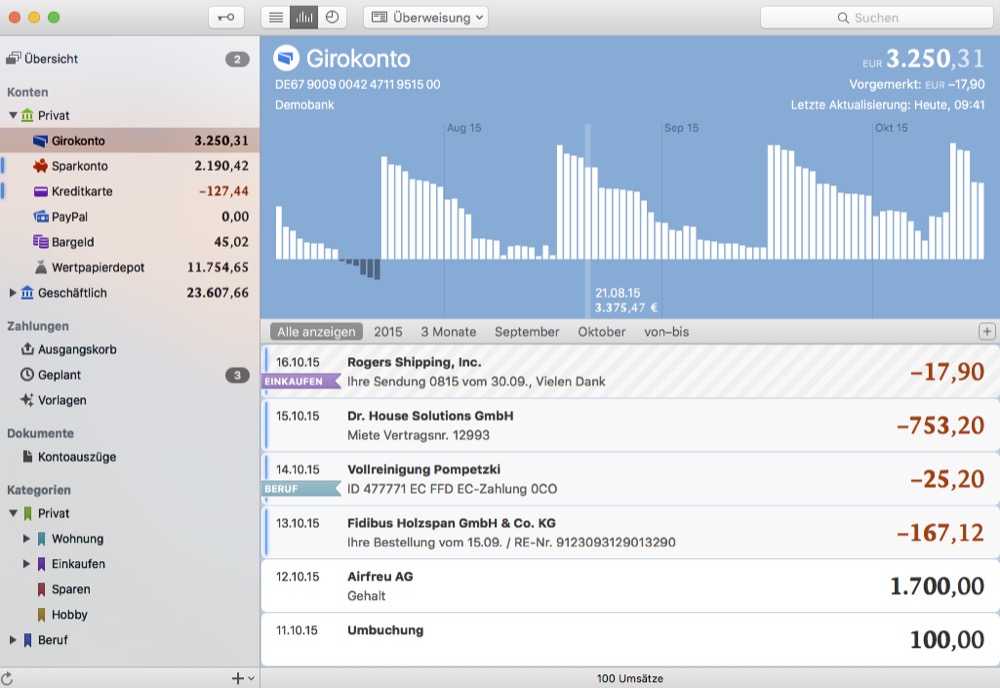Viewport: 1000px width, 688px height.
Task: Open Geplant scheduled payments
Action: [x=59, y=375]
